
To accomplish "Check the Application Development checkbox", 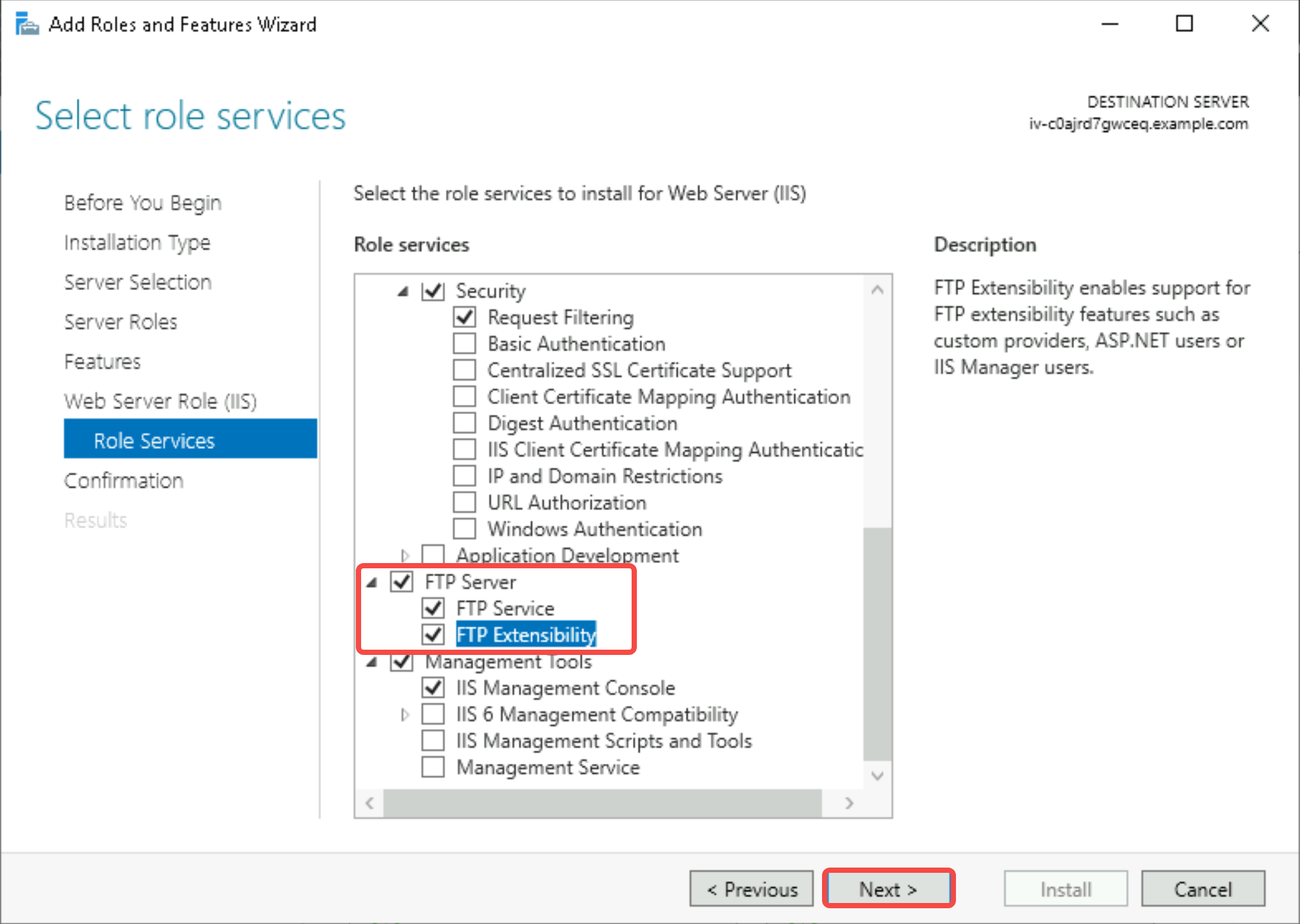I will click(433, 555).
